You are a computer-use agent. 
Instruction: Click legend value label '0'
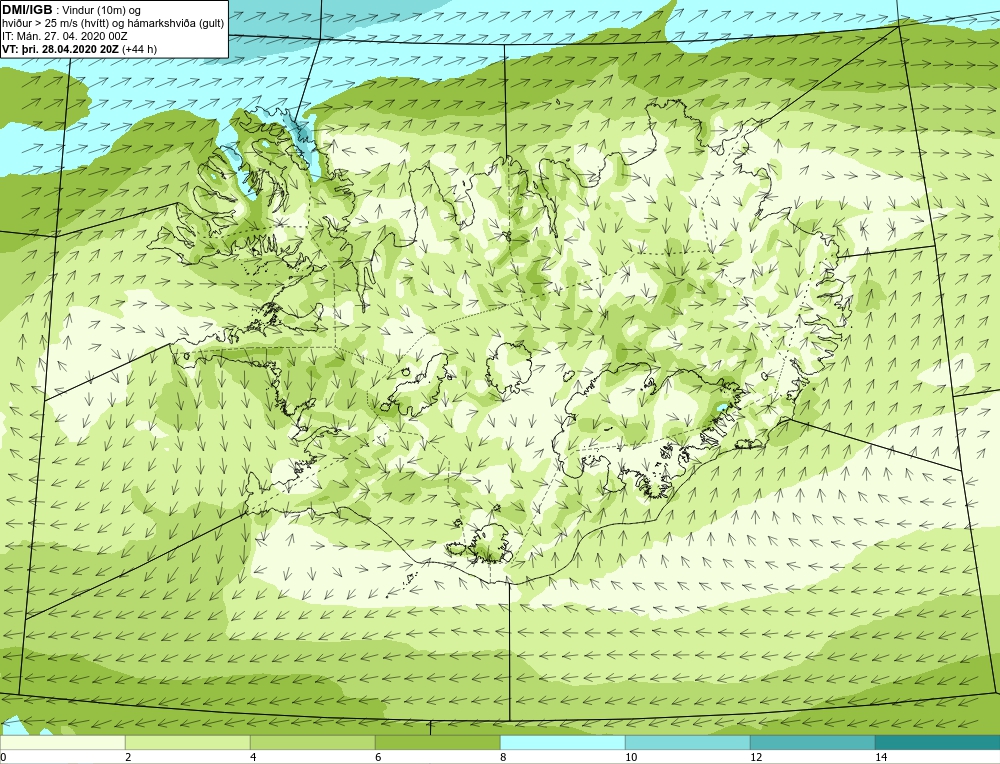pos(3,757)
